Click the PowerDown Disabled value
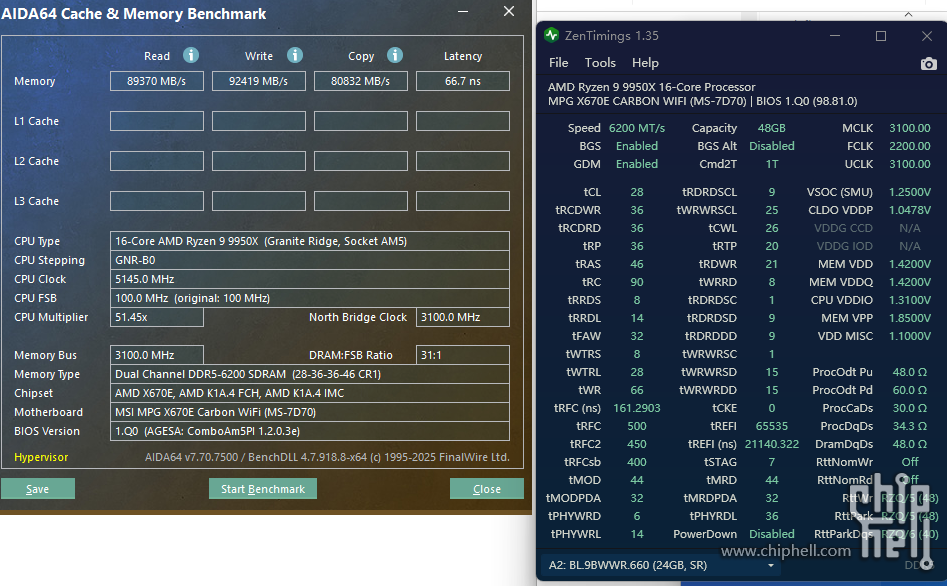 point(771,535)
